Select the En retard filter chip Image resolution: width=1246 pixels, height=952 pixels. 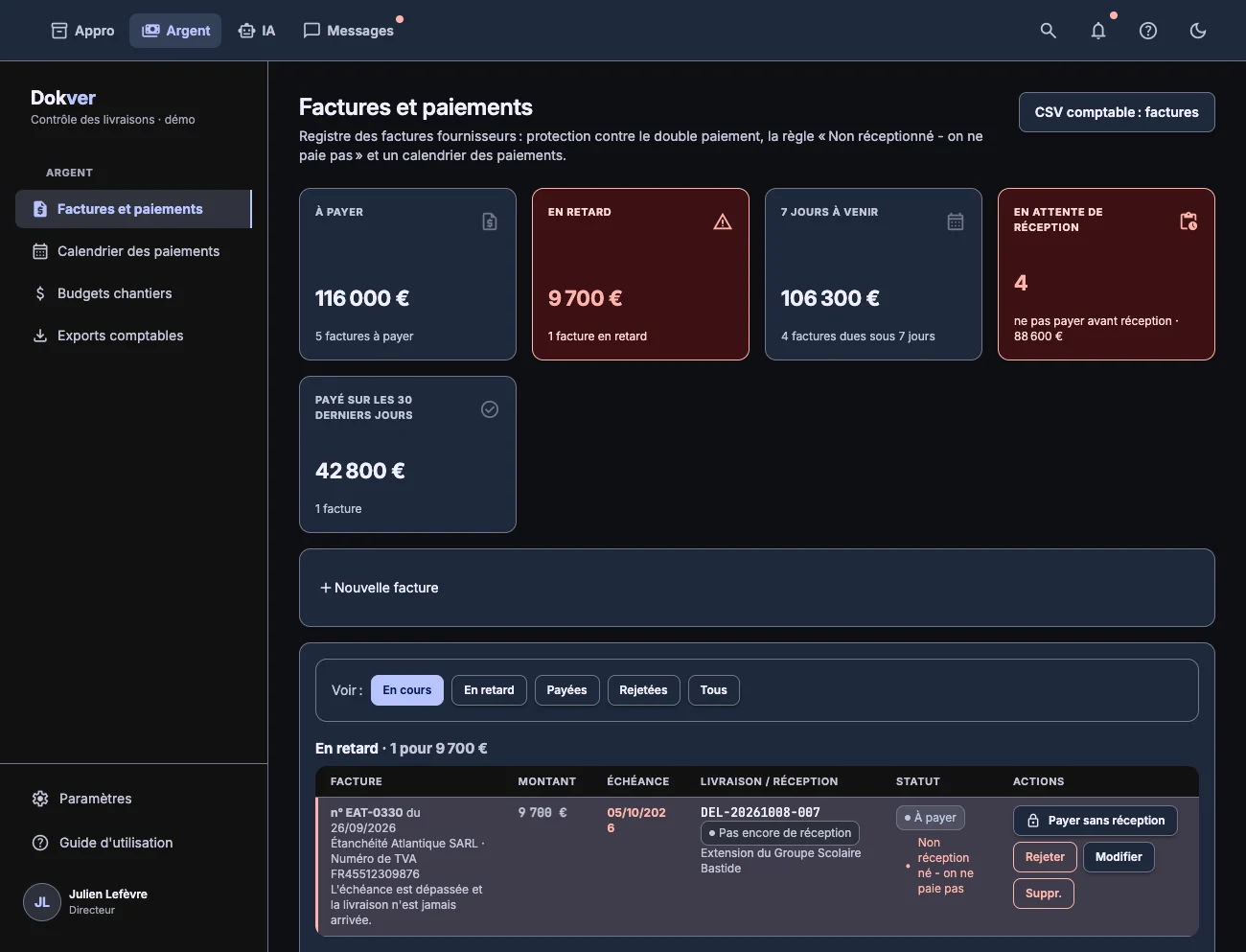(489, 690)
